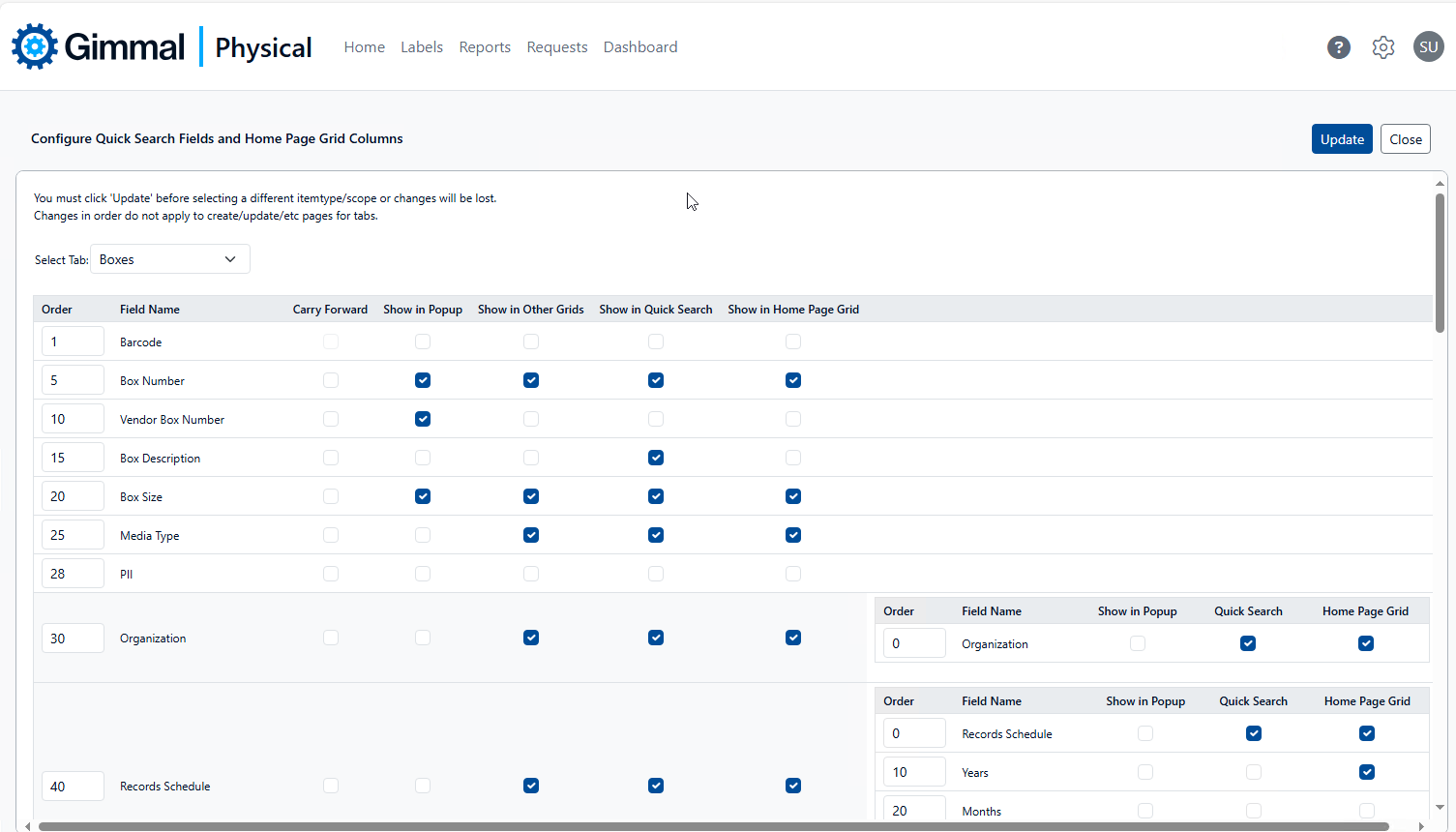The height and width of the screenshot is (832, 1456).
Task: Open the Requests menu
Action: click(x=557, y=46)
